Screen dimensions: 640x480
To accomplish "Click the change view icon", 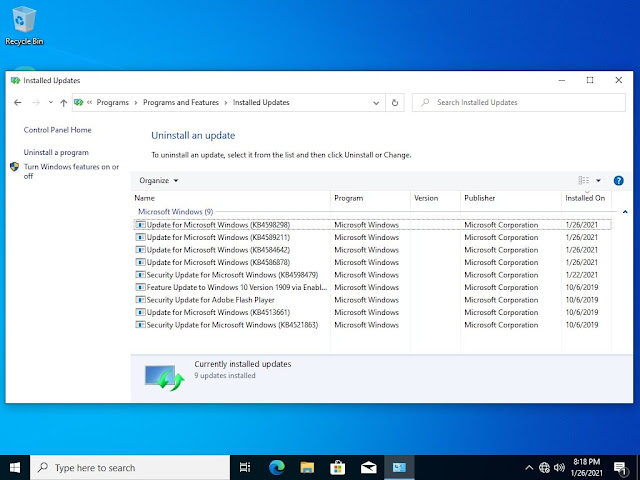I will tap(584, 180).
